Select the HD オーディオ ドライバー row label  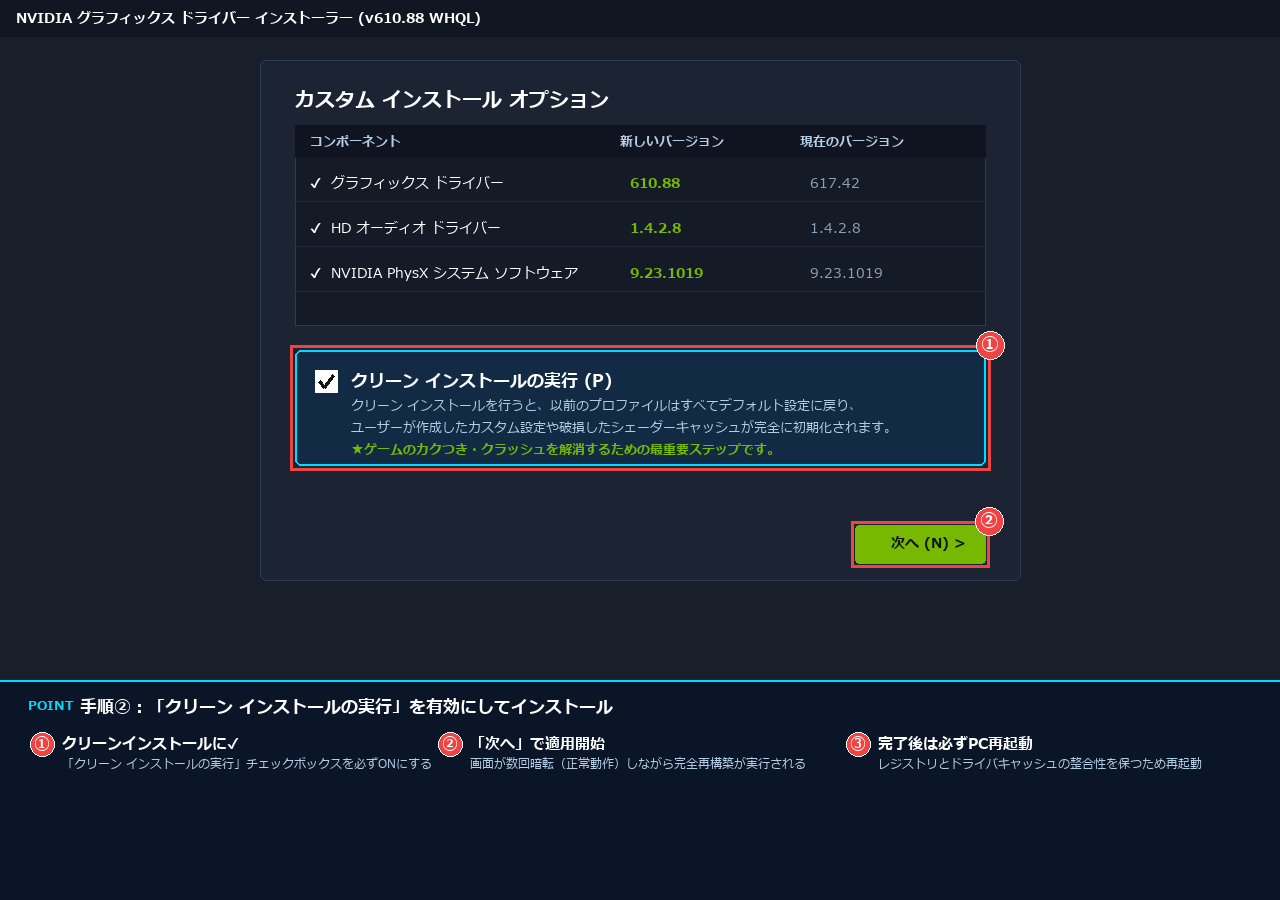click(x=416, y=228)
